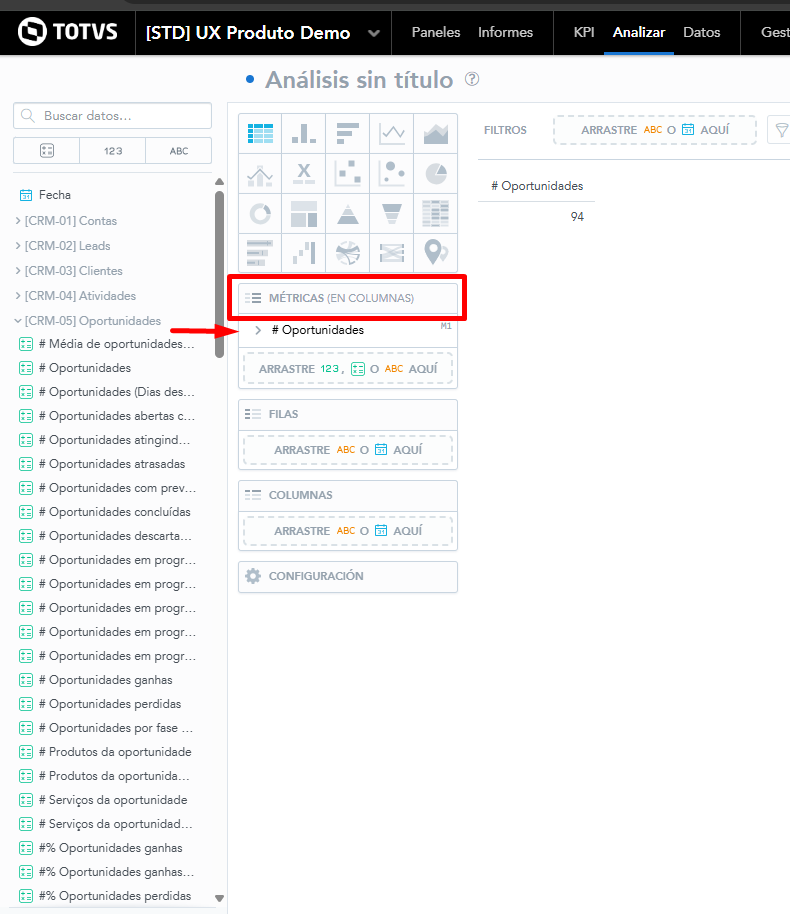Image resolution: width=790 pixels, height=914 pixels.
Task: Choose the Heatmap visualization
Action: (436, 213)
